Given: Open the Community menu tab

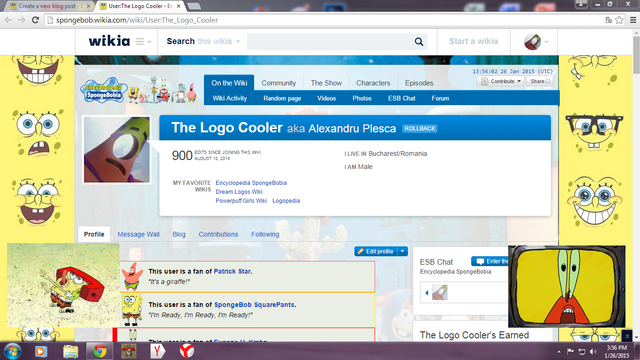Looking at the screenshot, I should pos(278,83).
